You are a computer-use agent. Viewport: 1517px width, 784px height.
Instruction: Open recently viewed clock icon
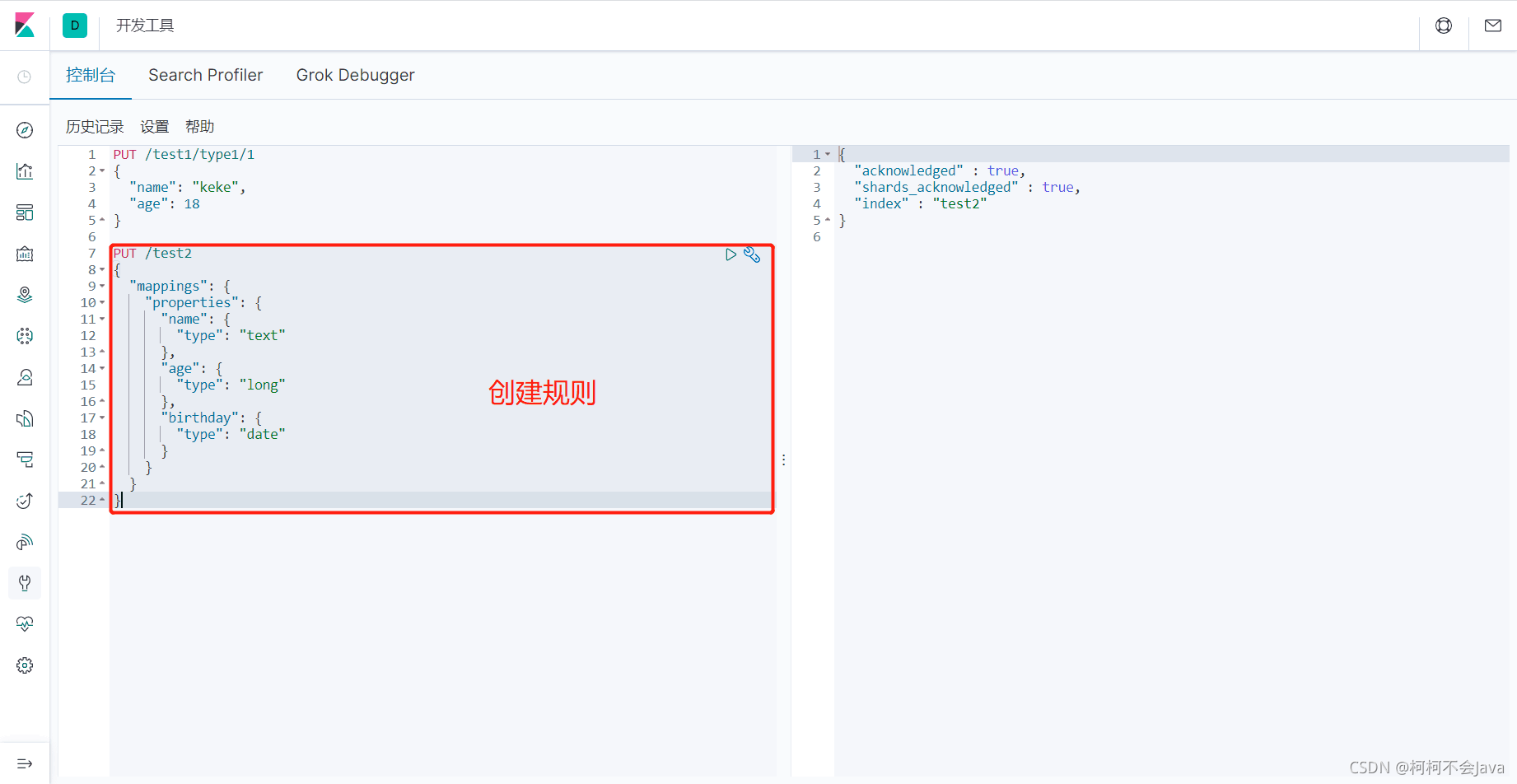[x=25, y=77]
